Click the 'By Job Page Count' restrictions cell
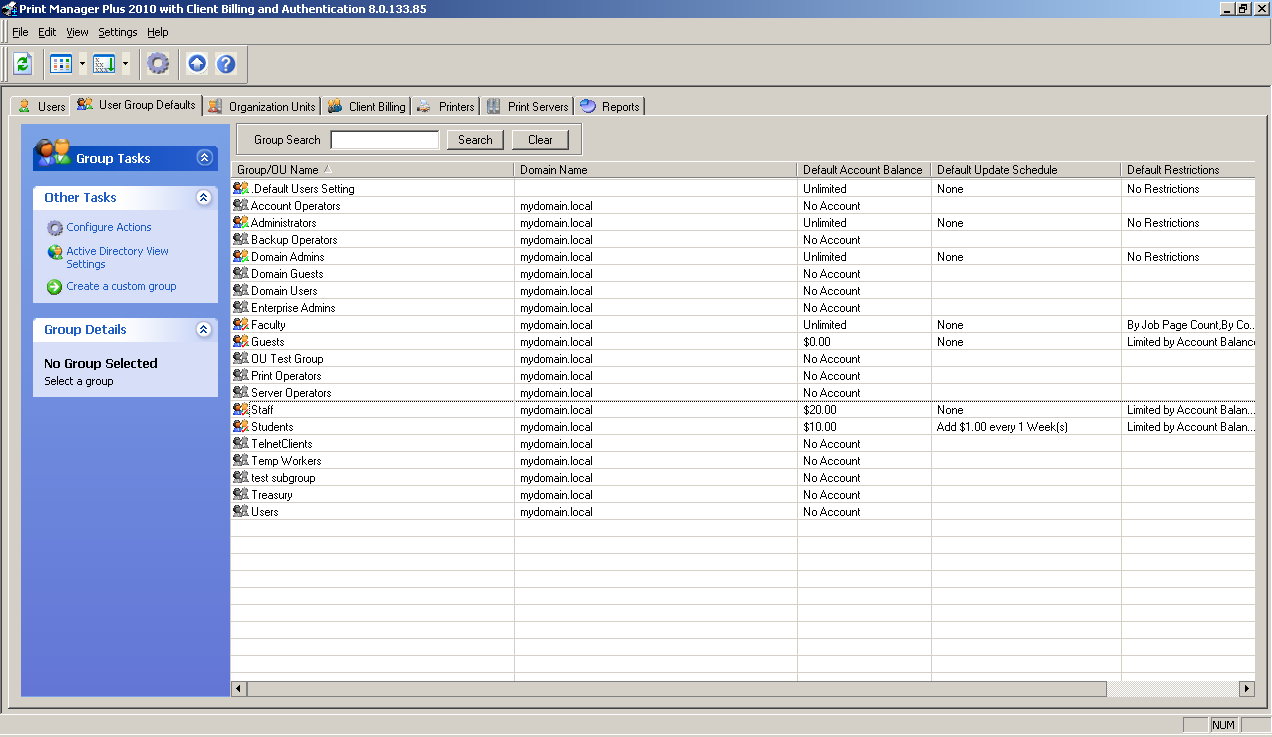 pyautogui.click(x=1189, y=325)
